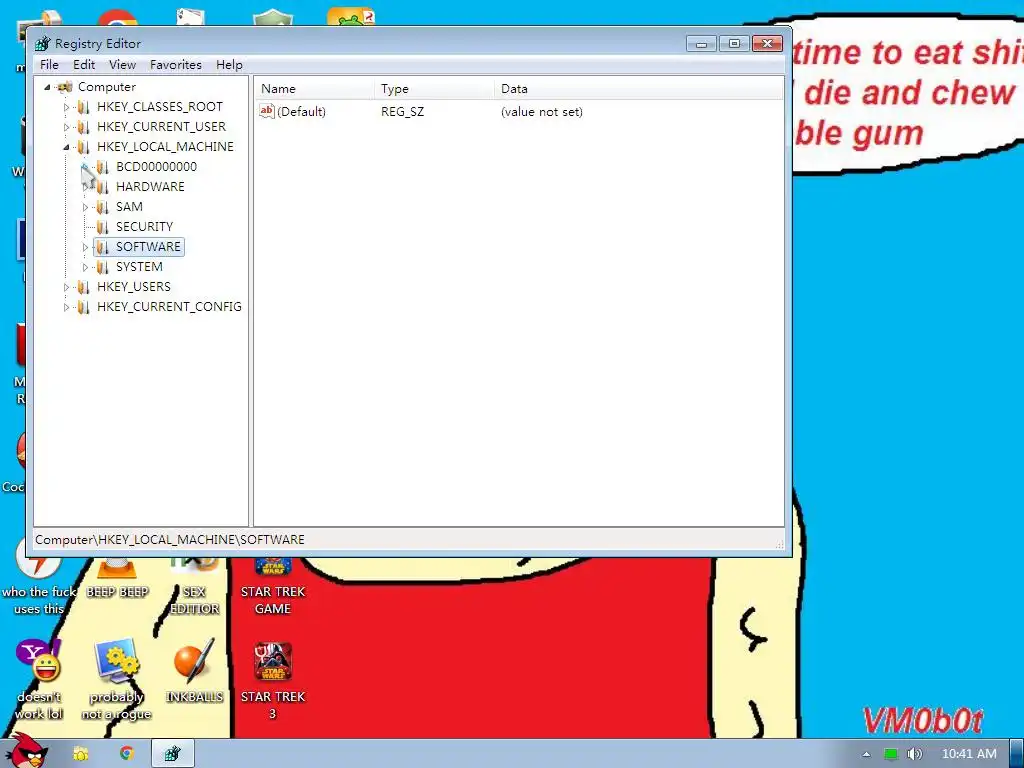Click the 10:41 AM clock
Viewport: 1024px width, 768px height.
coord(969,754)
